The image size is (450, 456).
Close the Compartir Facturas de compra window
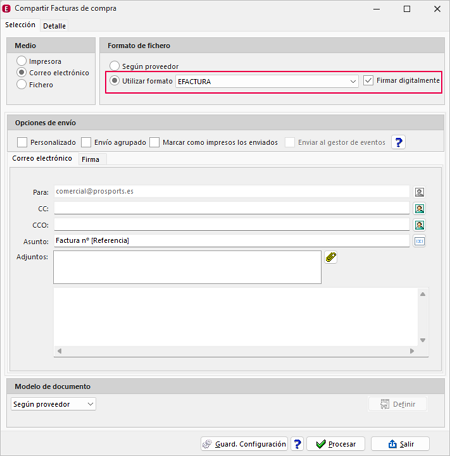pos(437,9)
